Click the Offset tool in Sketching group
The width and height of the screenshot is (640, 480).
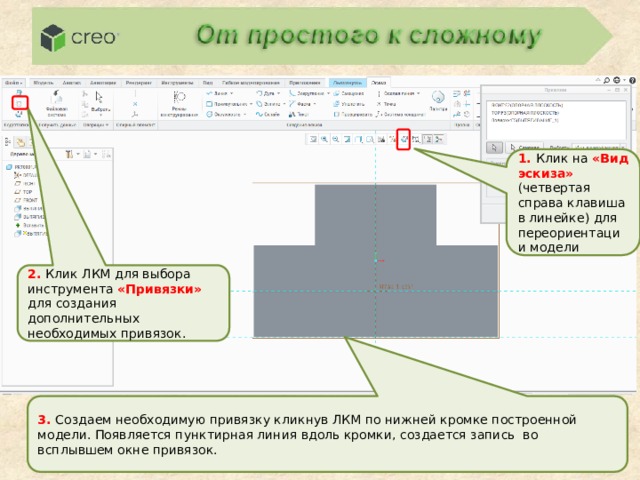pos(349,93)
